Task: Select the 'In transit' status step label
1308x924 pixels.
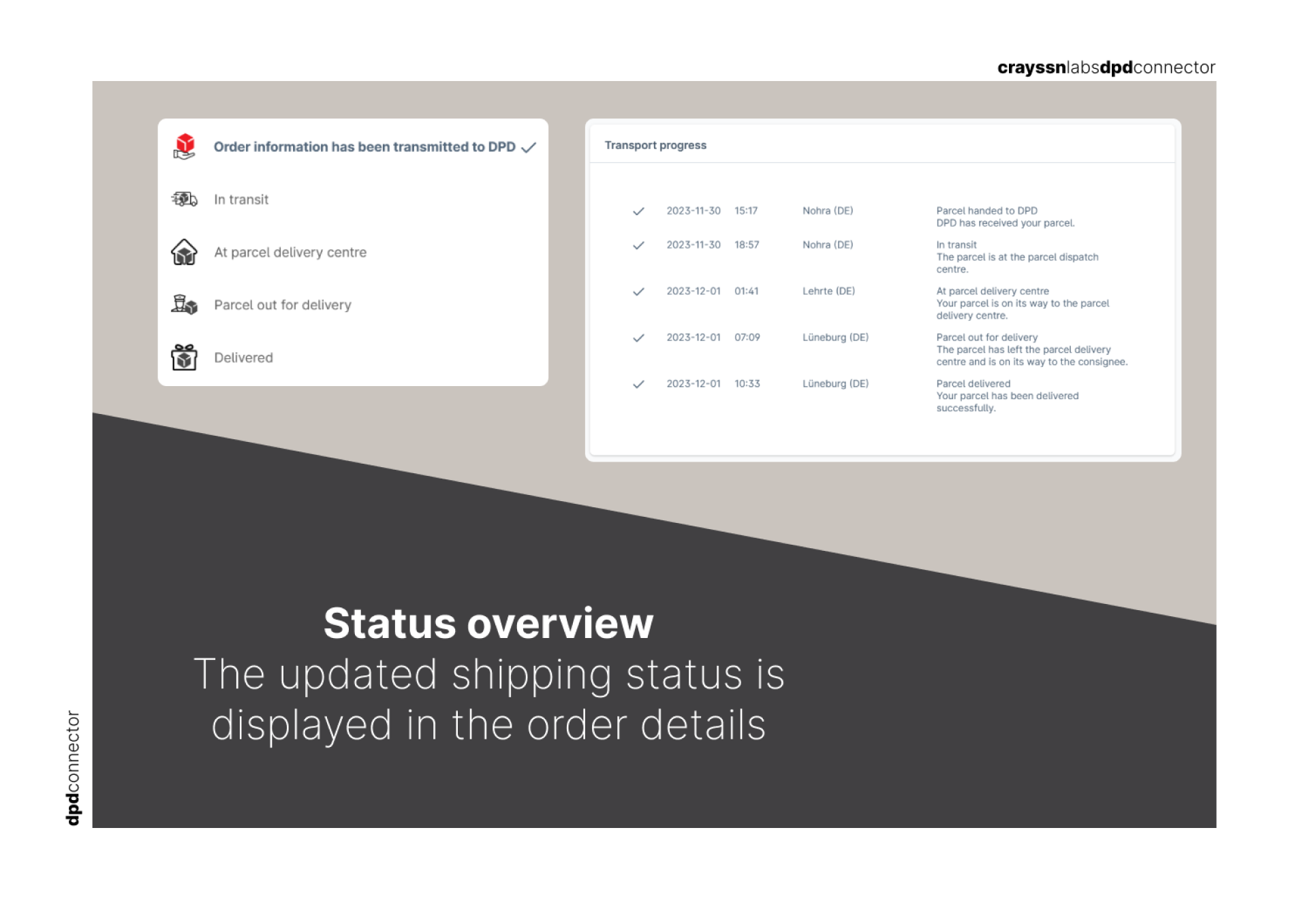Action: click(x=241, y=200)
